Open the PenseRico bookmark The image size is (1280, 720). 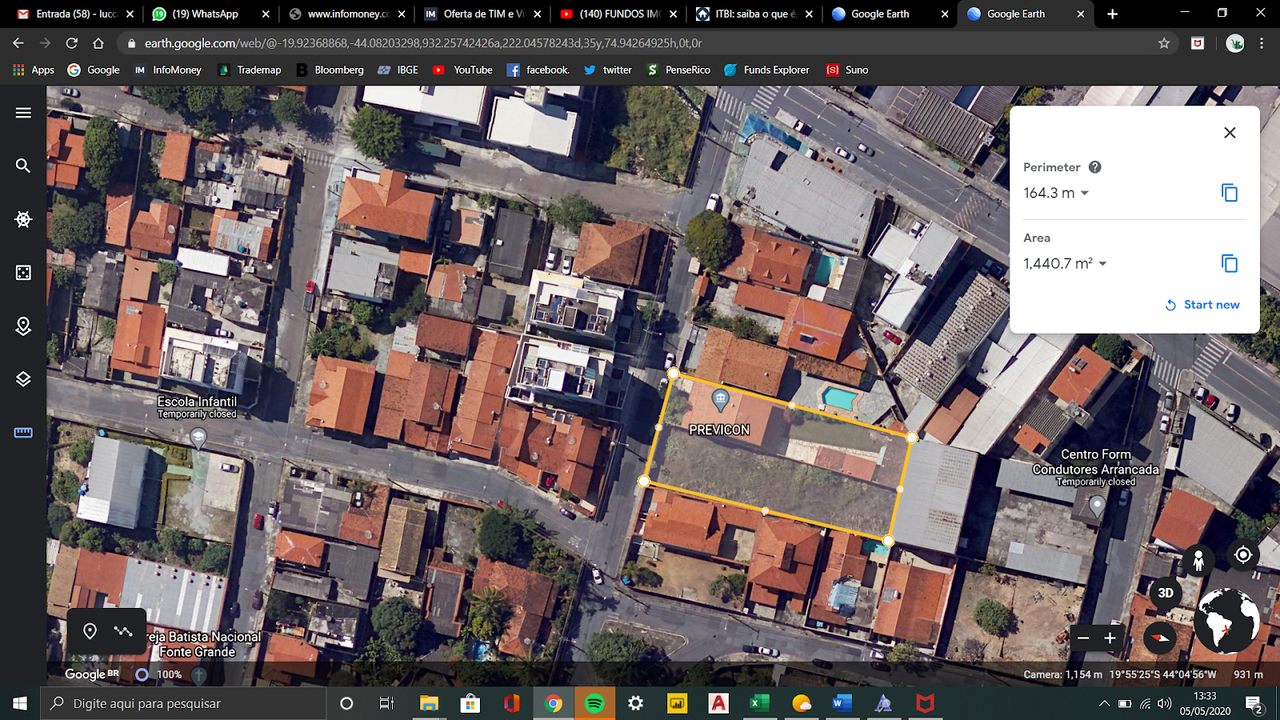click(679, 70)
